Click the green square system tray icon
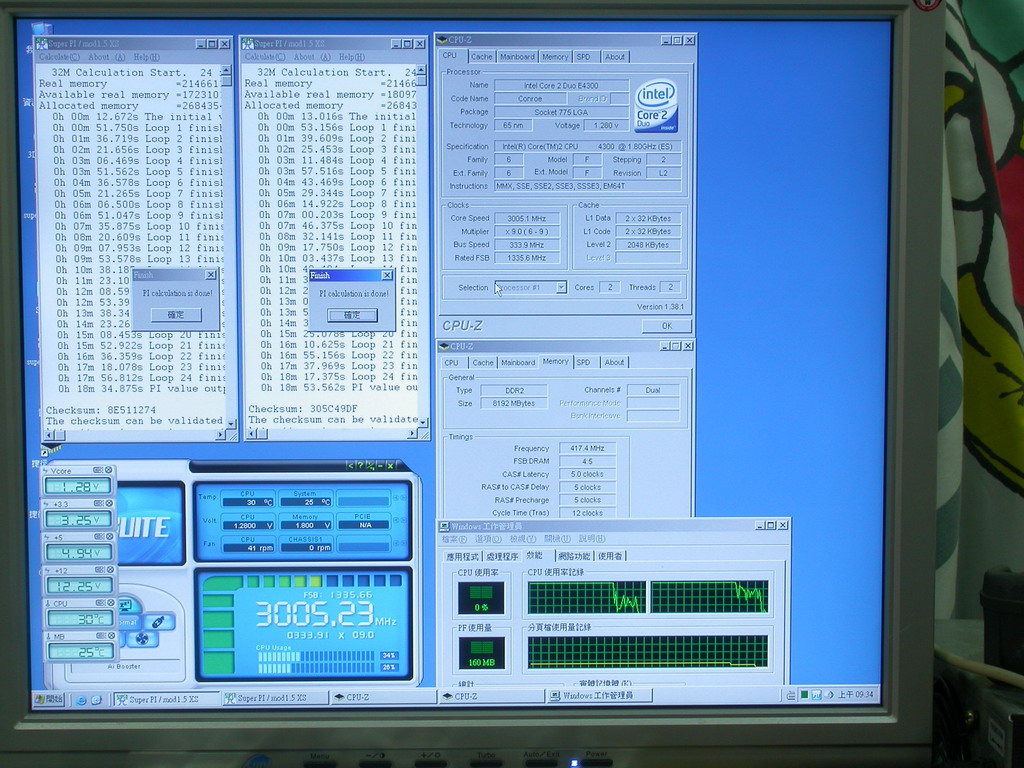This screenshot has height=768, width=1024. coord(805,695)
